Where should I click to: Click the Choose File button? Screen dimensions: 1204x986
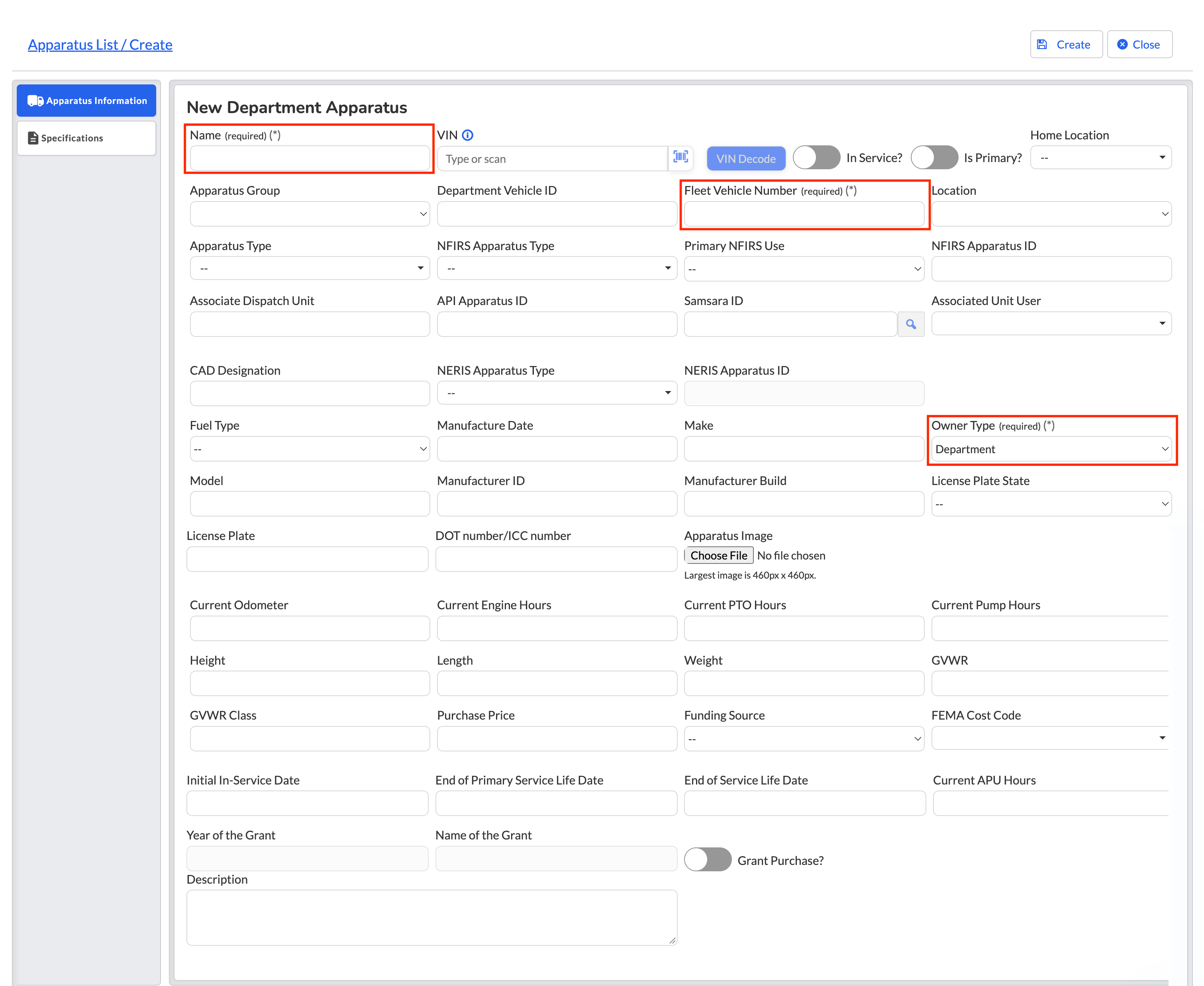coord(719,556)
